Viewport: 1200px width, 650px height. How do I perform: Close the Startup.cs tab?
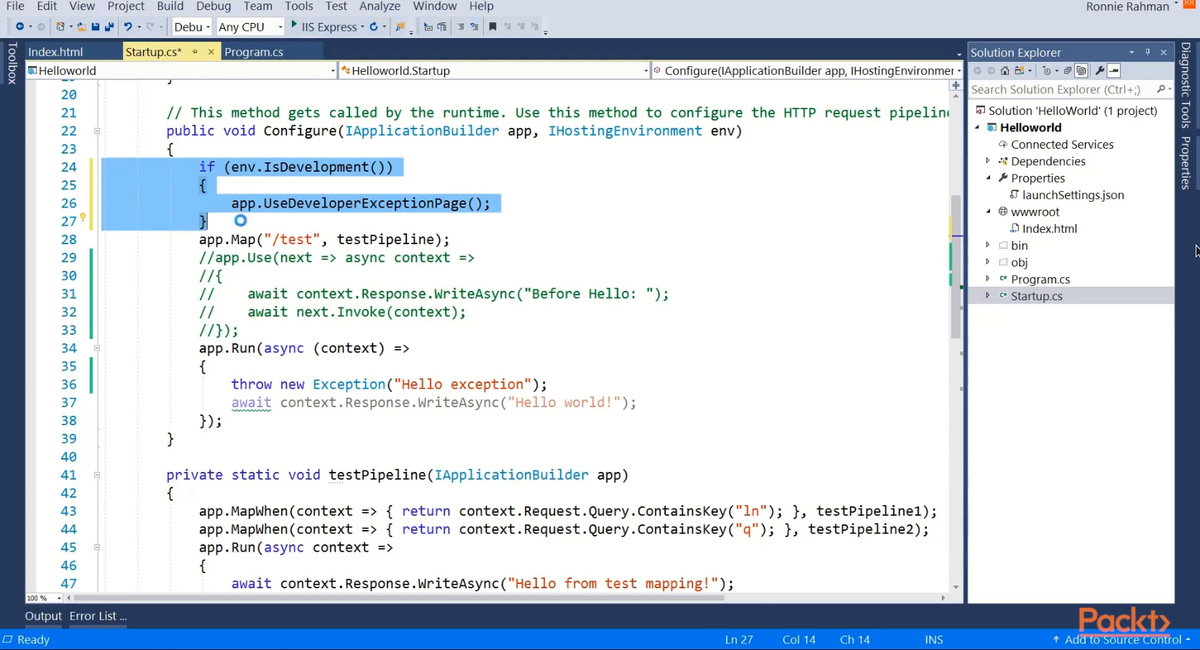(211, 51)
